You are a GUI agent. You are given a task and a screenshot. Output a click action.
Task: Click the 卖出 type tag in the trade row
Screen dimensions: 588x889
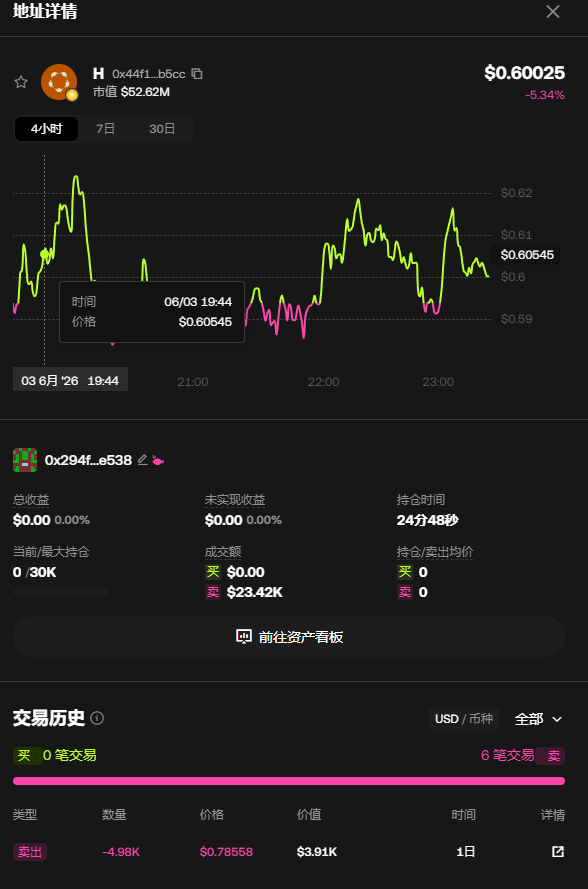click(x=30, y=852)
